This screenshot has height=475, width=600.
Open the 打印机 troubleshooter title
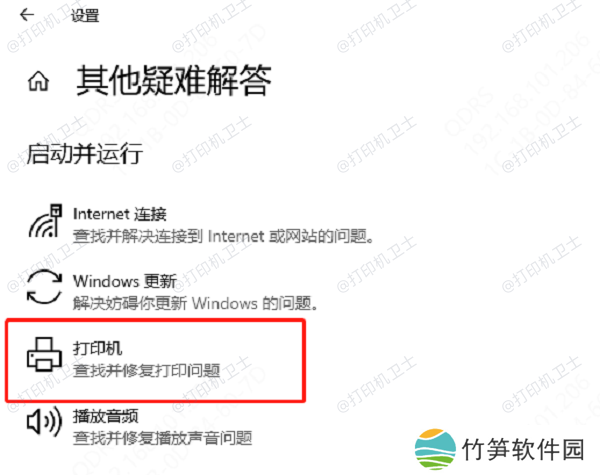97,348
